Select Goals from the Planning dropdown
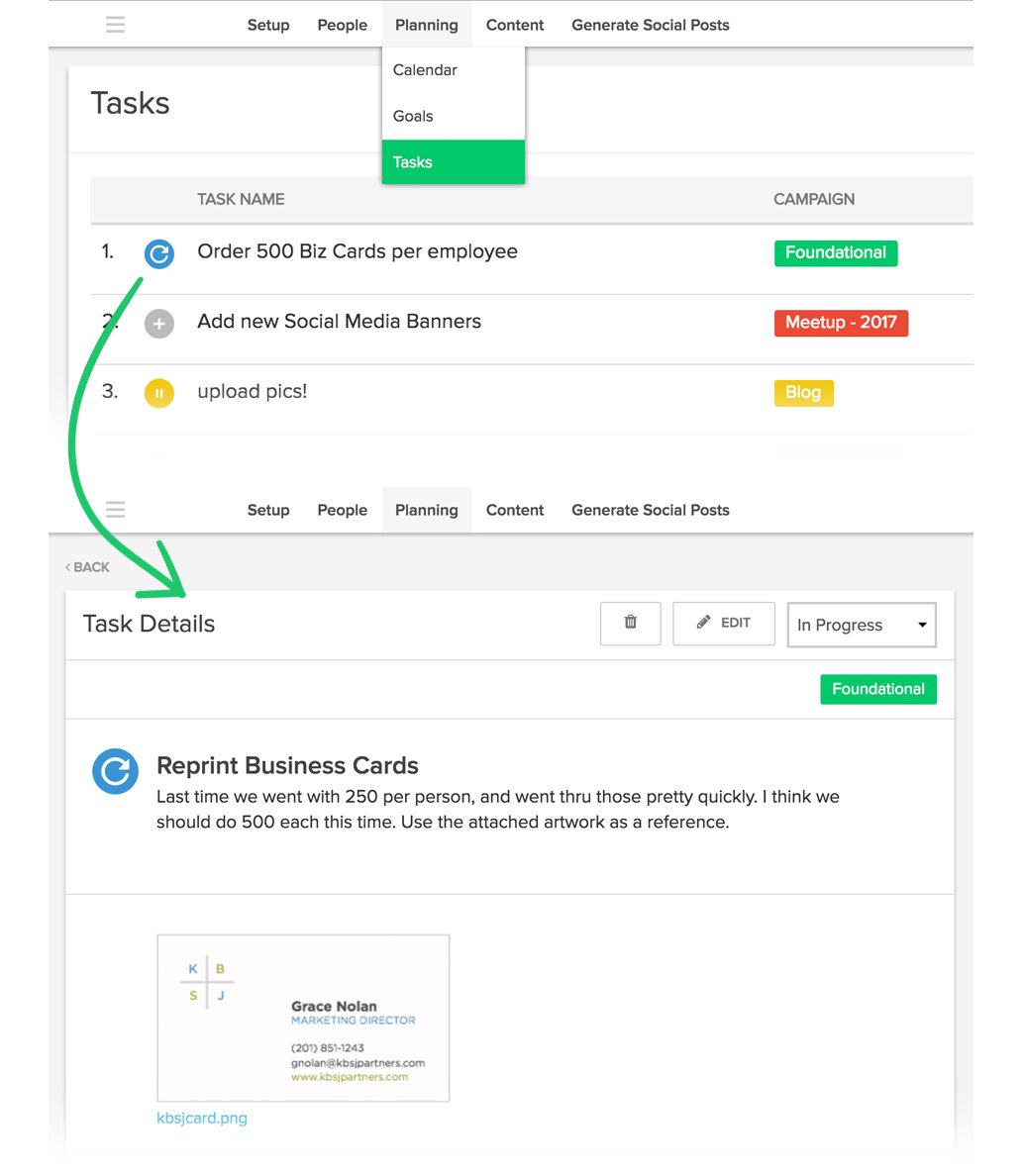The height and width of the screenshot is (1176, 1023). 454,116
